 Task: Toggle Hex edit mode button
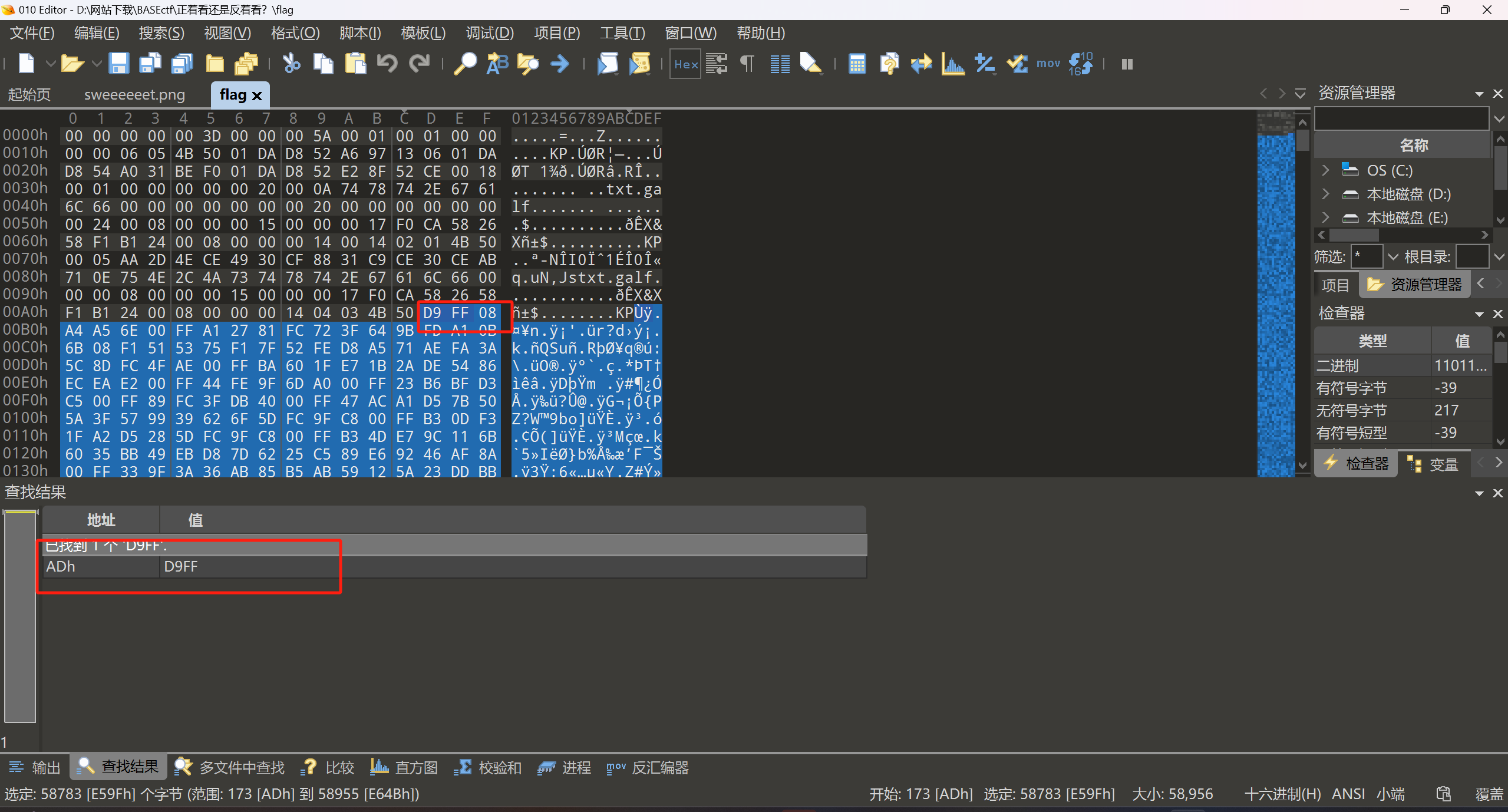tap(685, 64)
